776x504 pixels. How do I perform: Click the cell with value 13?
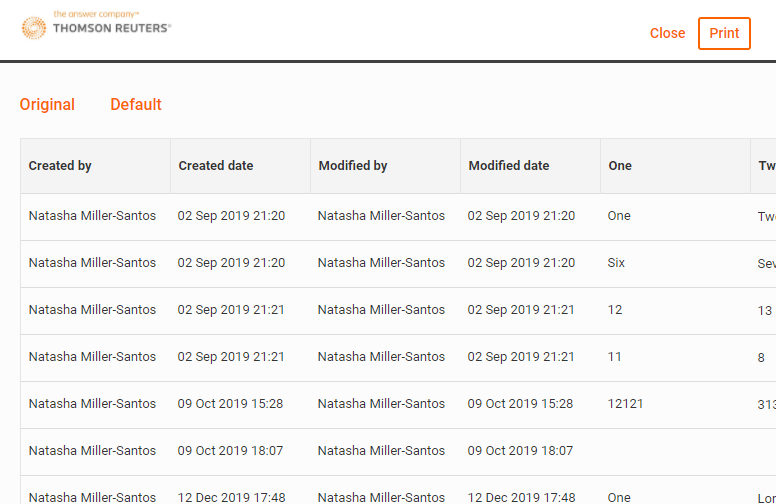click(765, 311)
